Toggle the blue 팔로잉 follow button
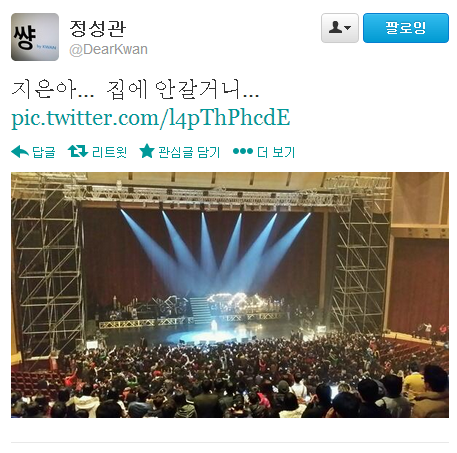Viewport: 457px width, 453px height. pyautogui.click(x=406, y=28)
